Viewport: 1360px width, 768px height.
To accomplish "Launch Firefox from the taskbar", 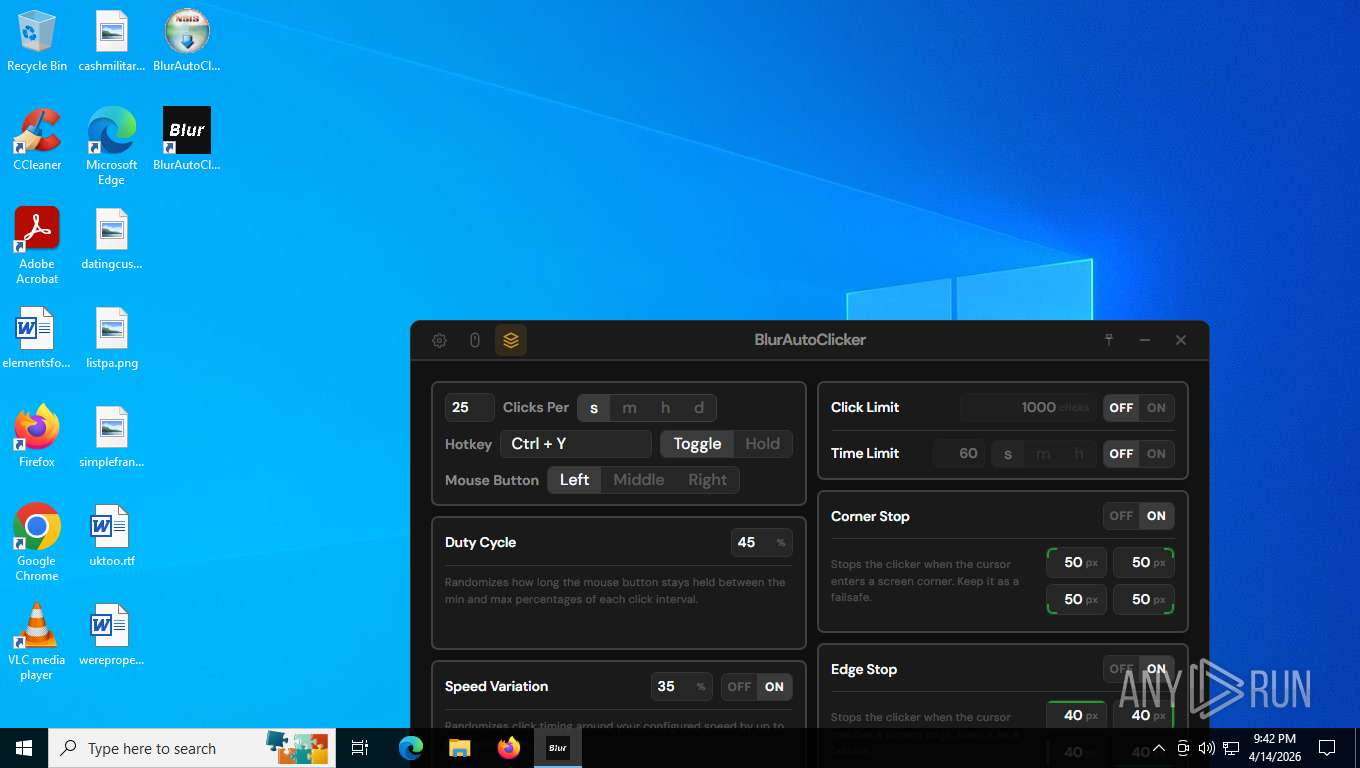I will click(509, 748).
